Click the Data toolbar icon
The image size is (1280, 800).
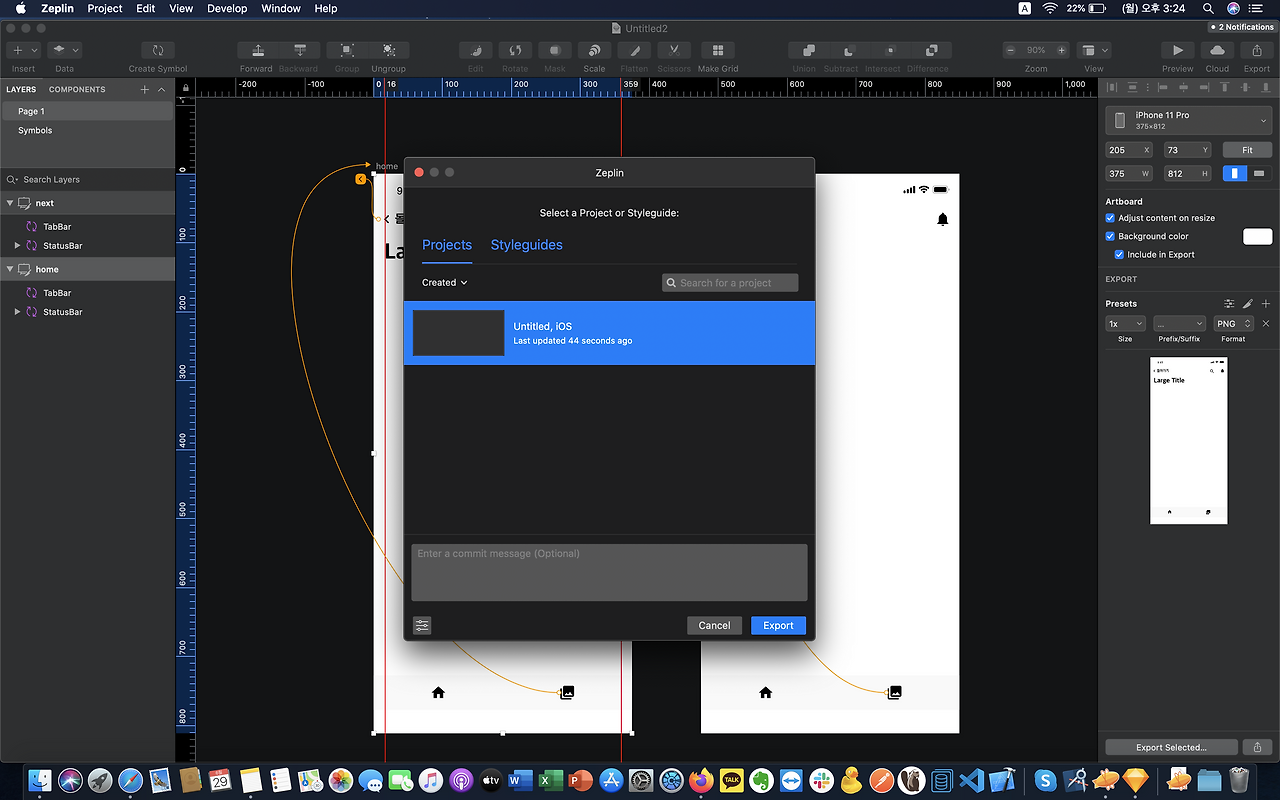[x=64, y=50]
